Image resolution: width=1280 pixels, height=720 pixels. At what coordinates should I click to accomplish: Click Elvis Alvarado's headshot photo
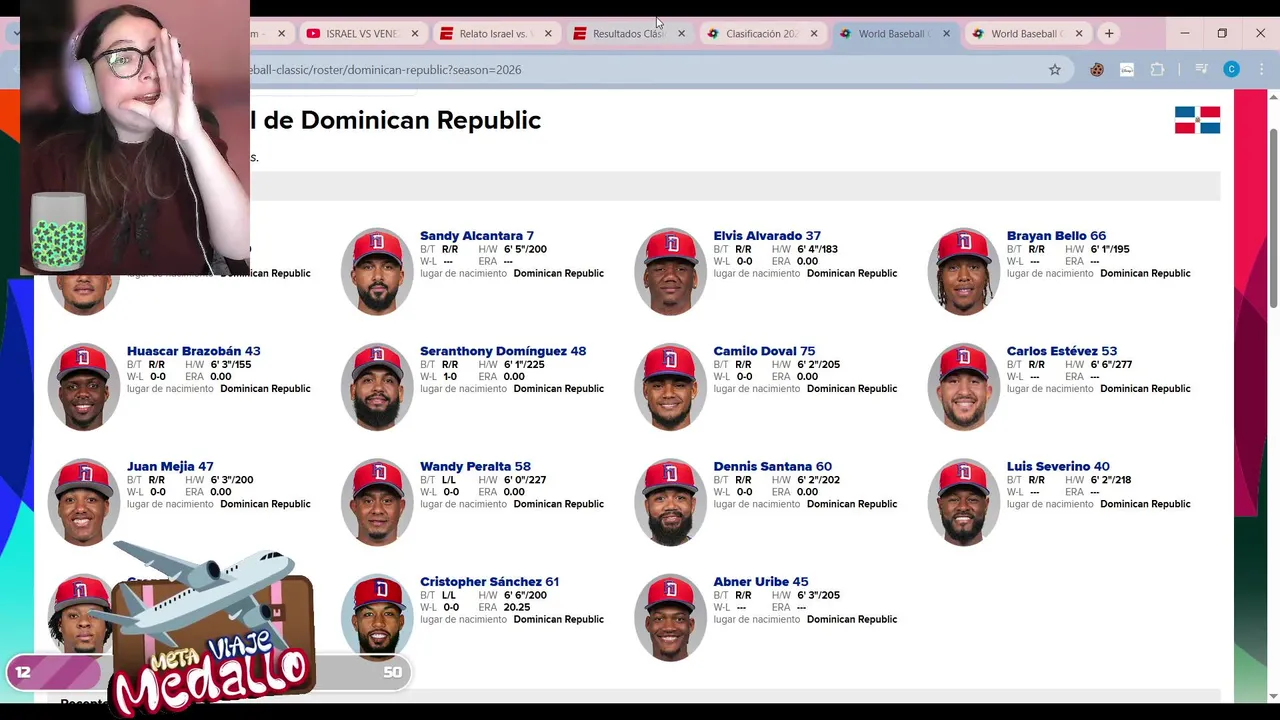point(671,272)
